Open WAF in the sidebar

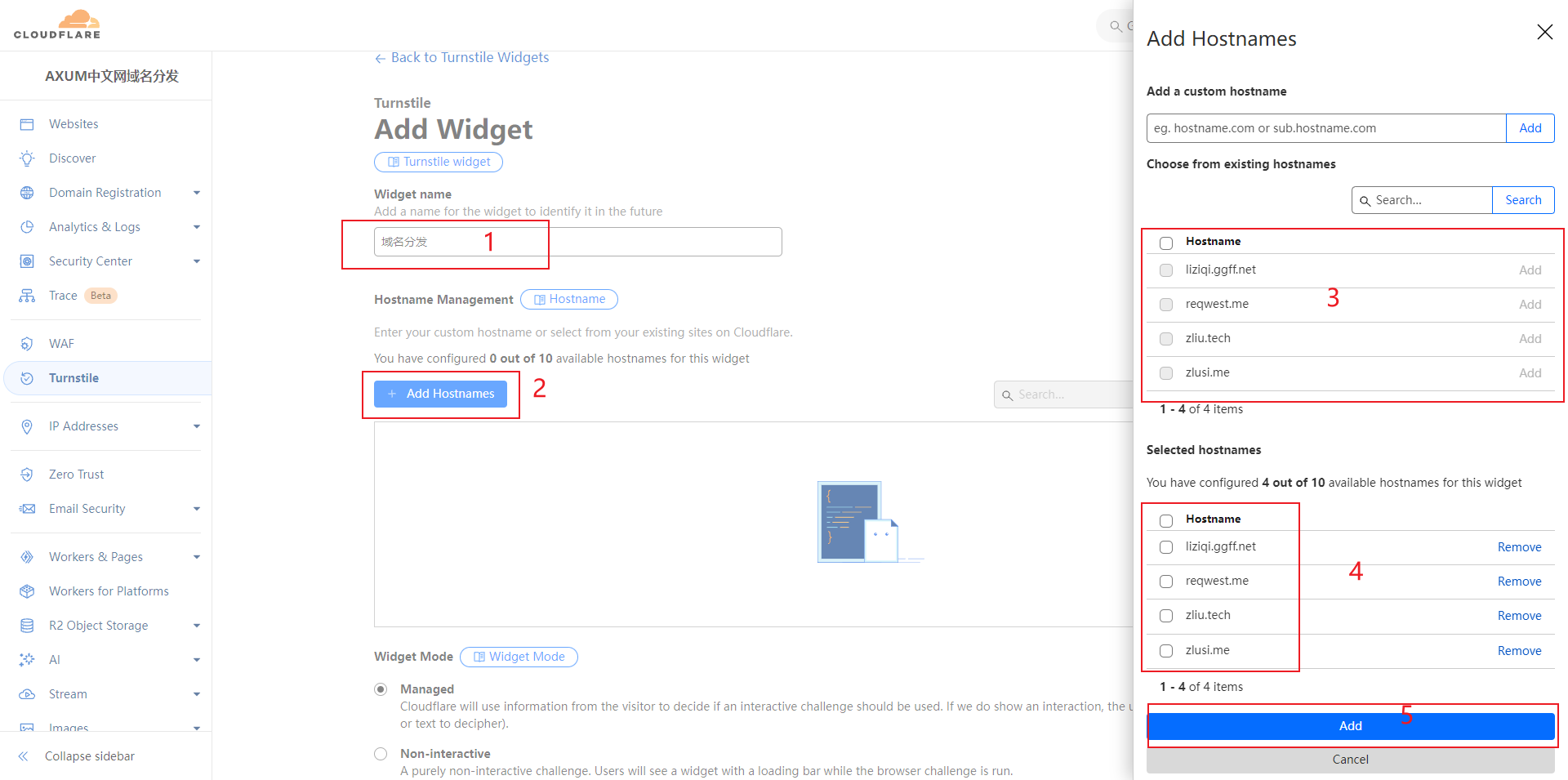tap(61, 344)
